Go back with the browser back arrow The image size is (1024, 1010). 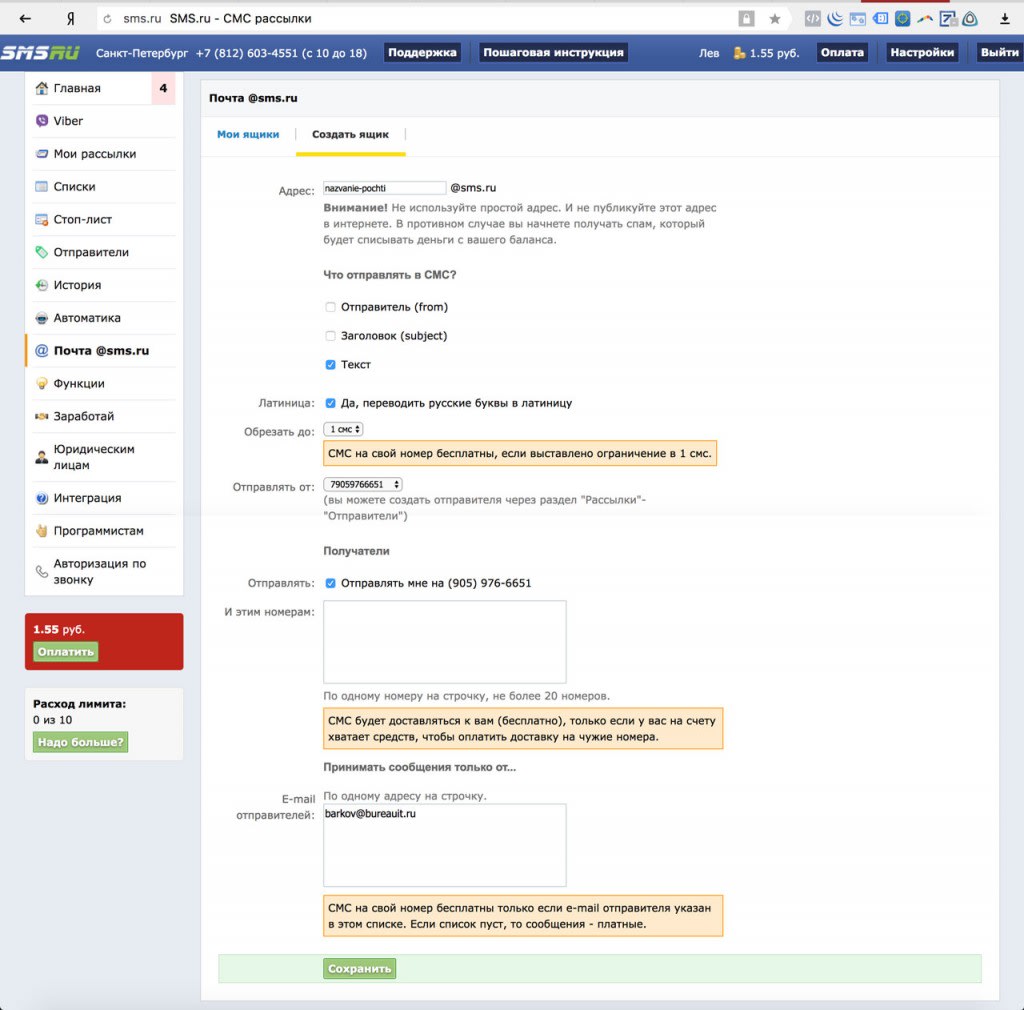(x=25, y=19)
